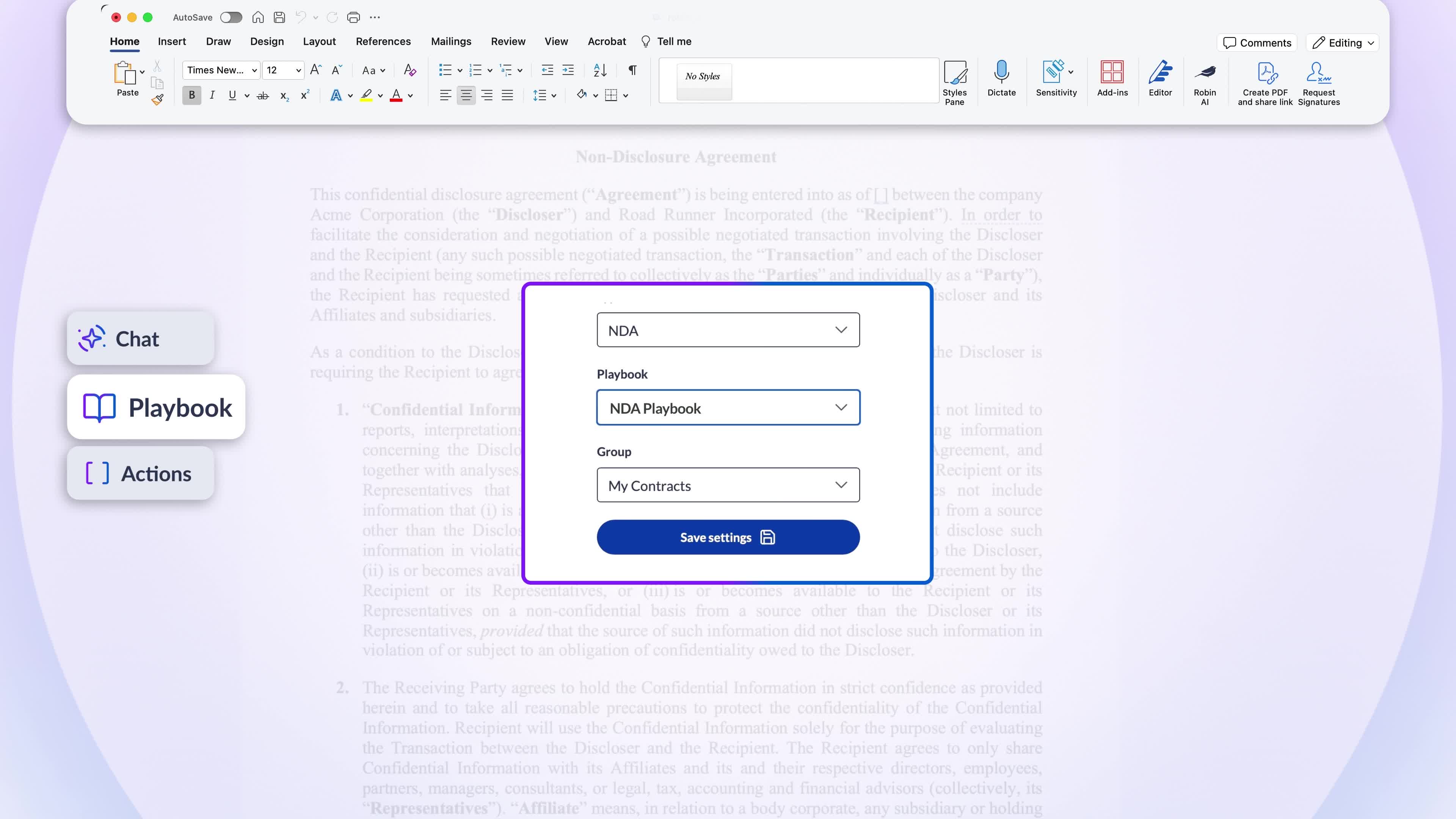This screenshot has width=1456, height=819.
Task: Click the Save settings button
Action: tap(728, 537)
